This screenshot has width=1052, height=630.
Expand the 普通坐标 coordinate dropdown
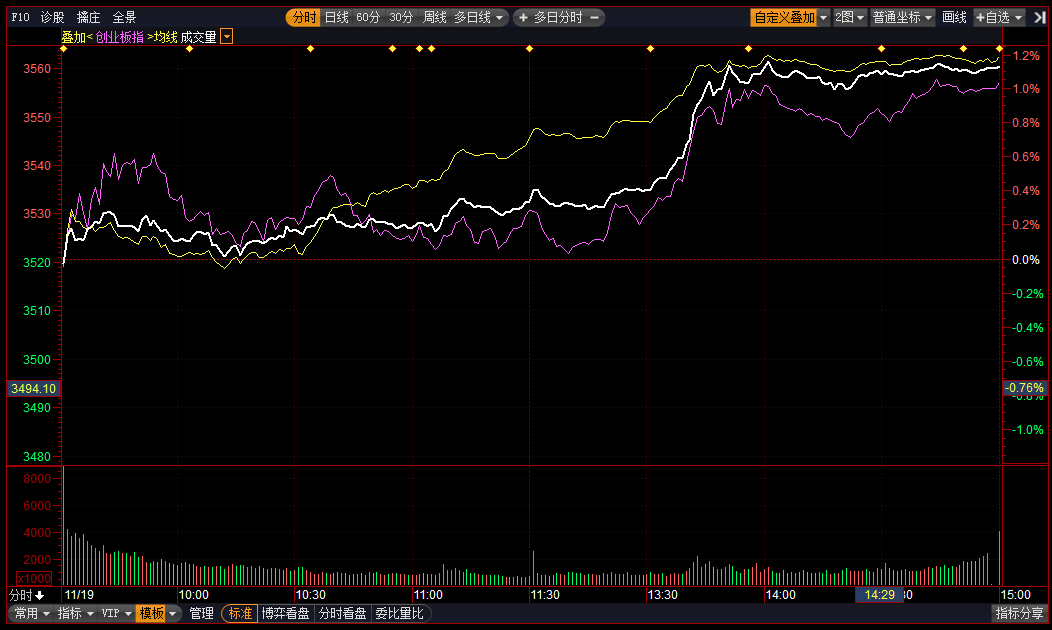(901, 17)
